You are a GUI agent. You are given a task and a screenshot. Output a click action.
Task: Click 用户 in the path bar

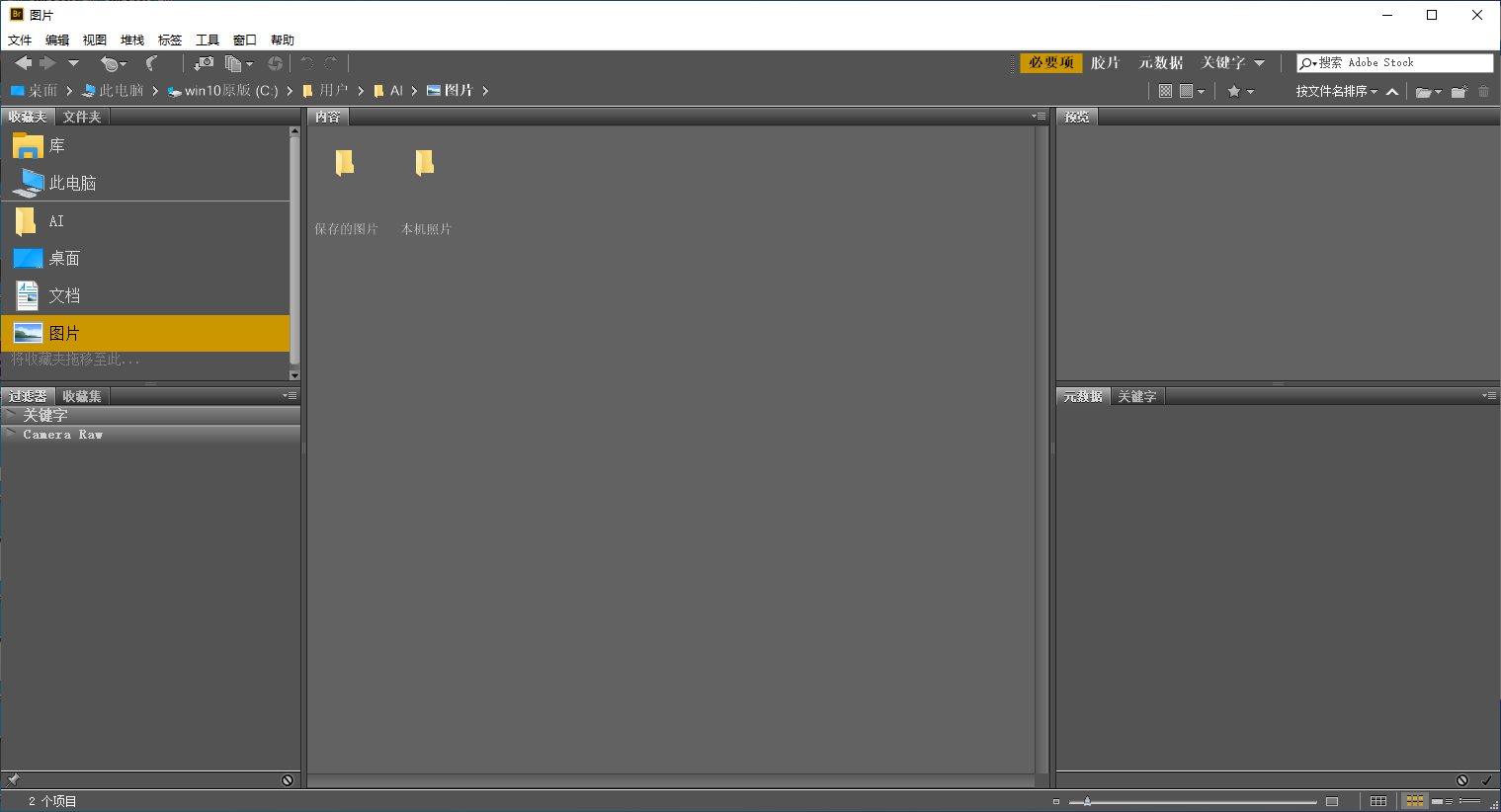click(x=325, y=90)
